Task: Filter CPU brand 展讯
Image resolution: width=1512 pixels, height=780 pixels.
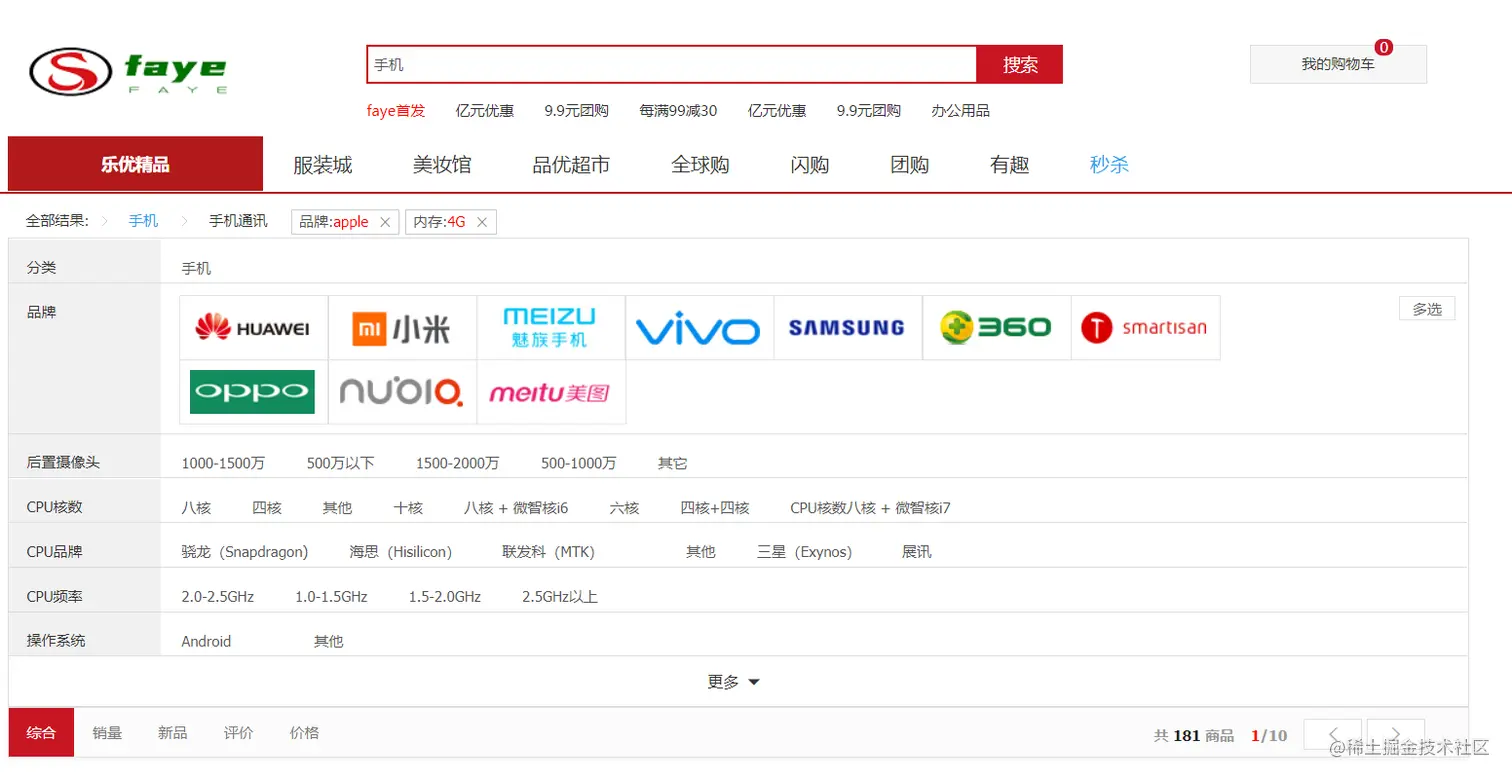Action: (x=916, y=552)
